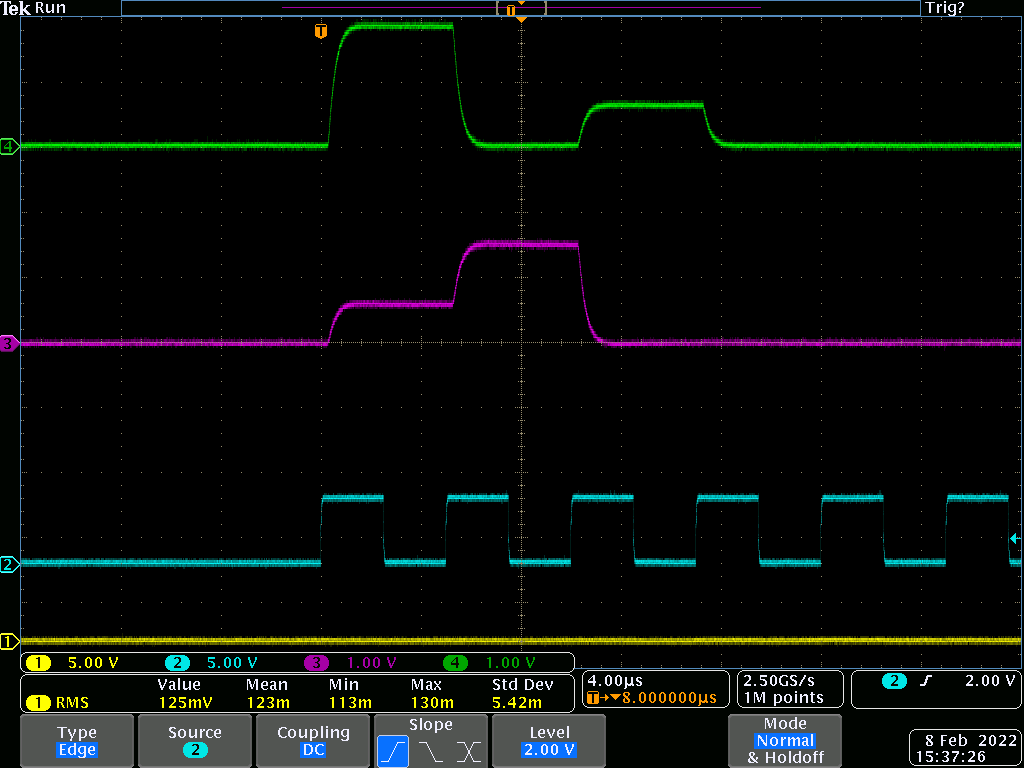This screenshot has height=768, width=1024.
Task: Select the either-edge slope icon
Action: pyautogui.click(x=468, y=751)
